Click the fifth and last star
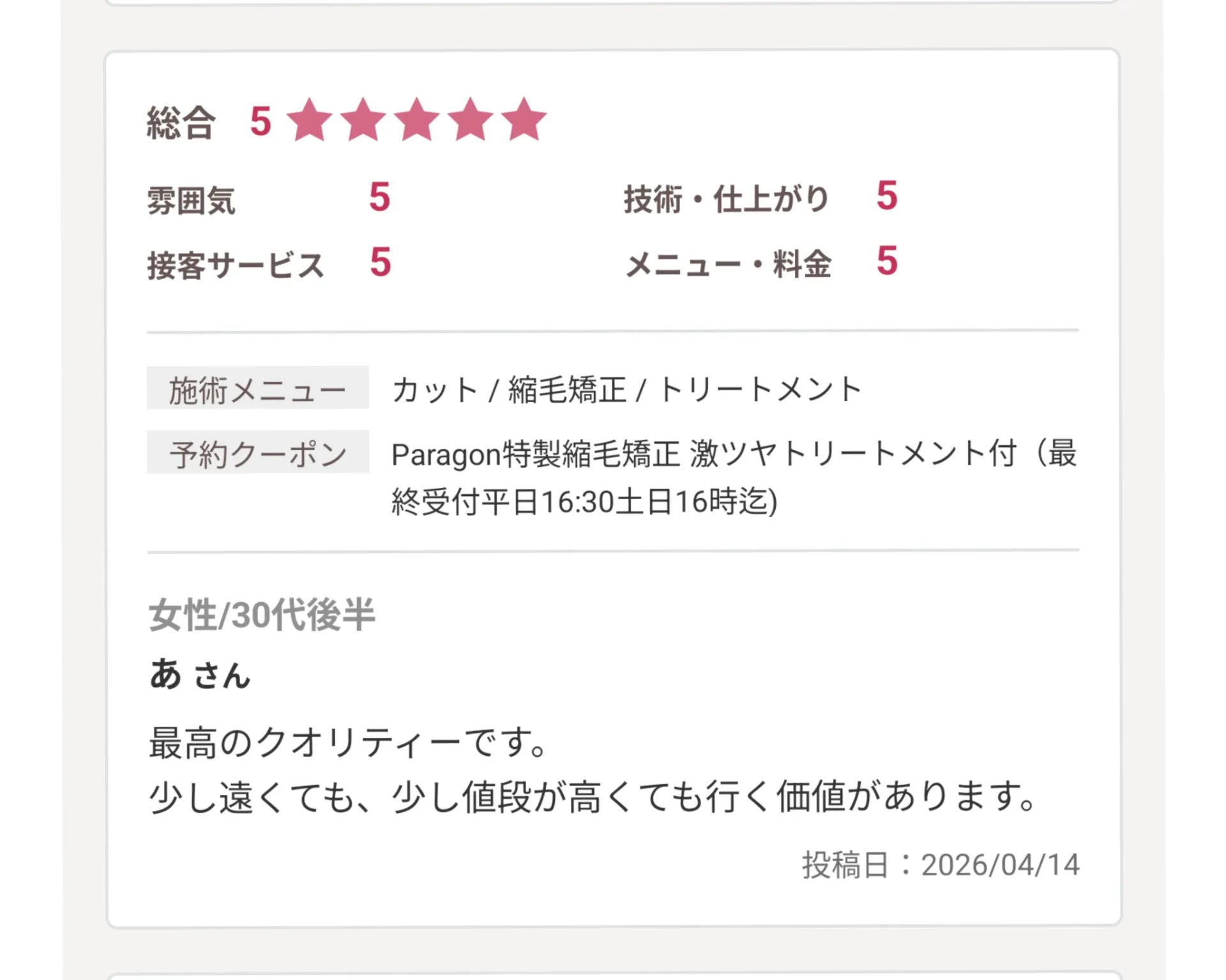The width and height of the screenshot is (1226, 980). click(524, 120)
